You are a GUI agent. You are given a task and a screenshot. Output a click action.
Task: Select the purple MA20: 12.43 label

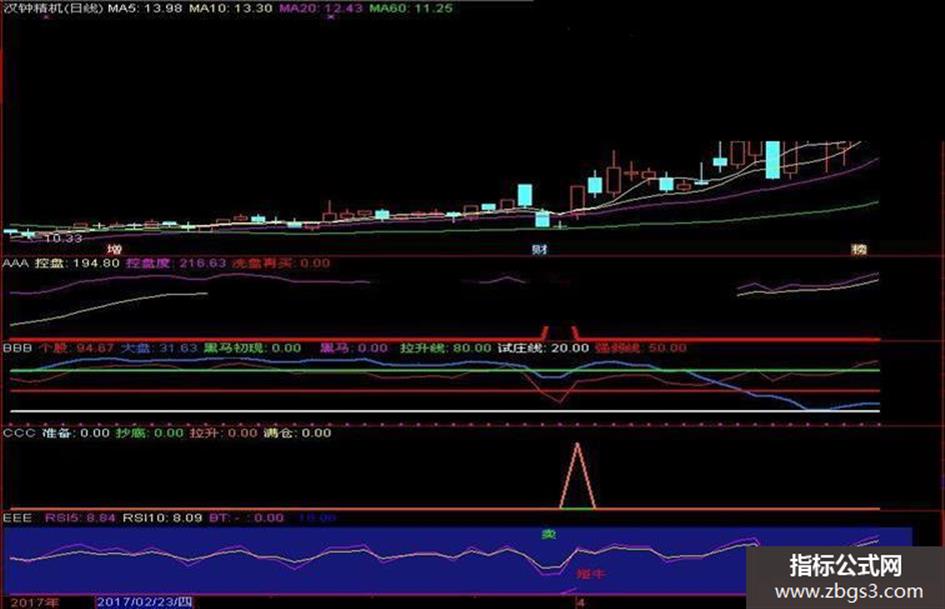click(x=321, y=8)
